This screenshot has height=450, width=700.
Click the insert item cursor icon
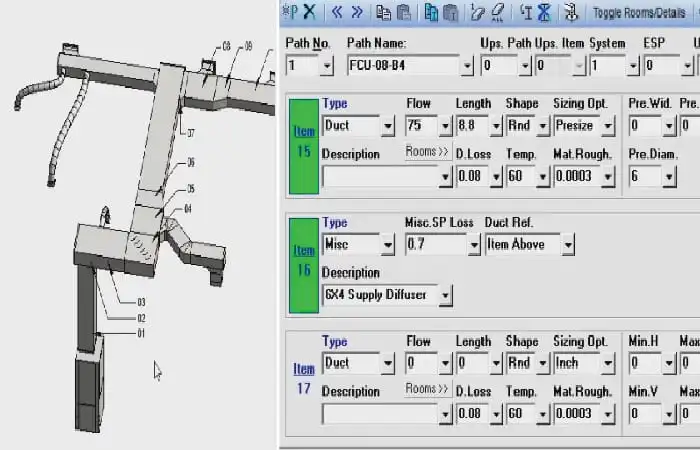[x=526, y=12]
